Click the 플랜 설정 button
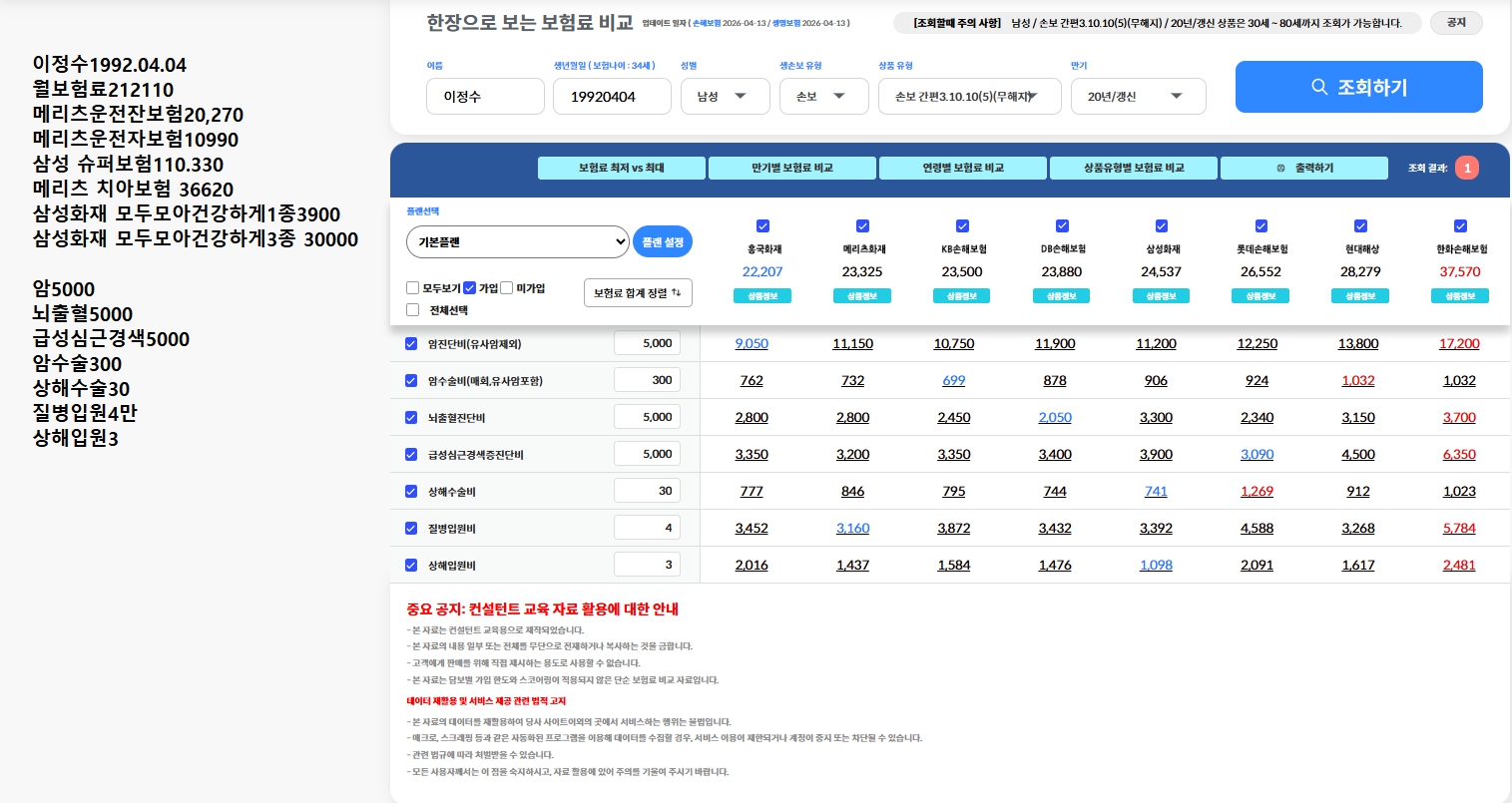 tap(663, 241)
